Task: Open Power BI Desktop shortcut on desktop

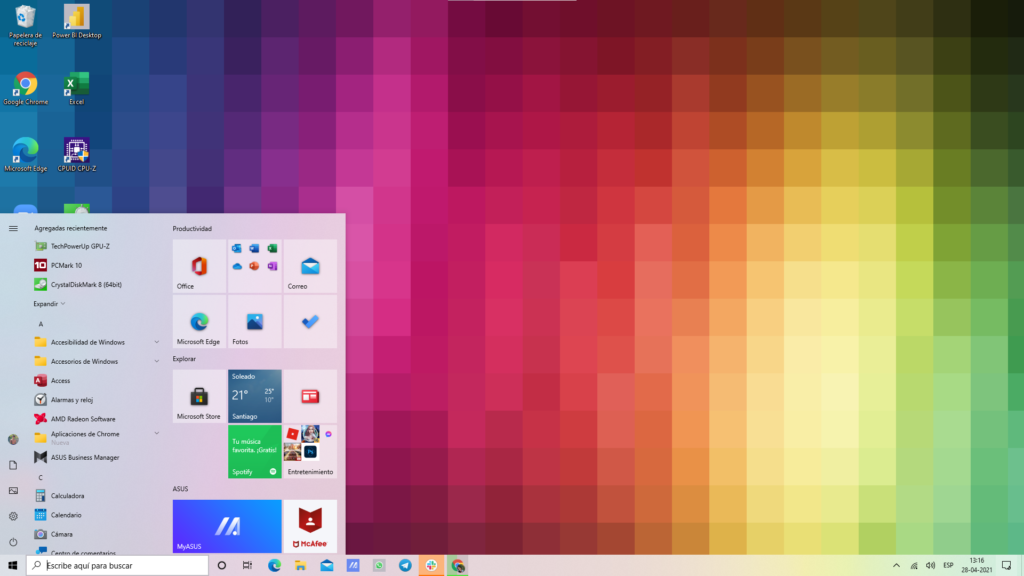Action: point(76,22)
